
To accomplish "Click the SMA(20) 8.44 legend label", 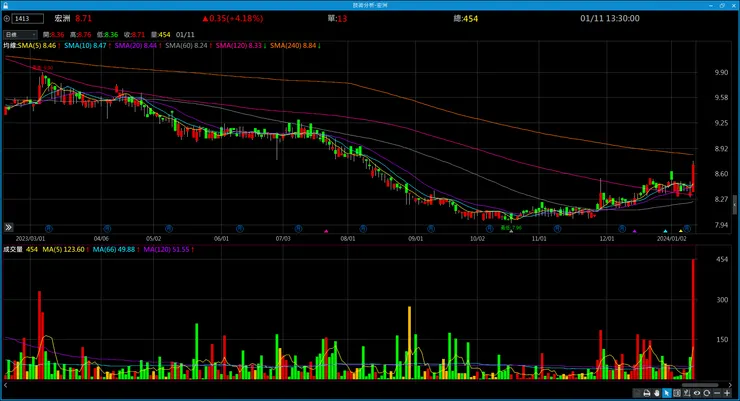I will [135, 46].
